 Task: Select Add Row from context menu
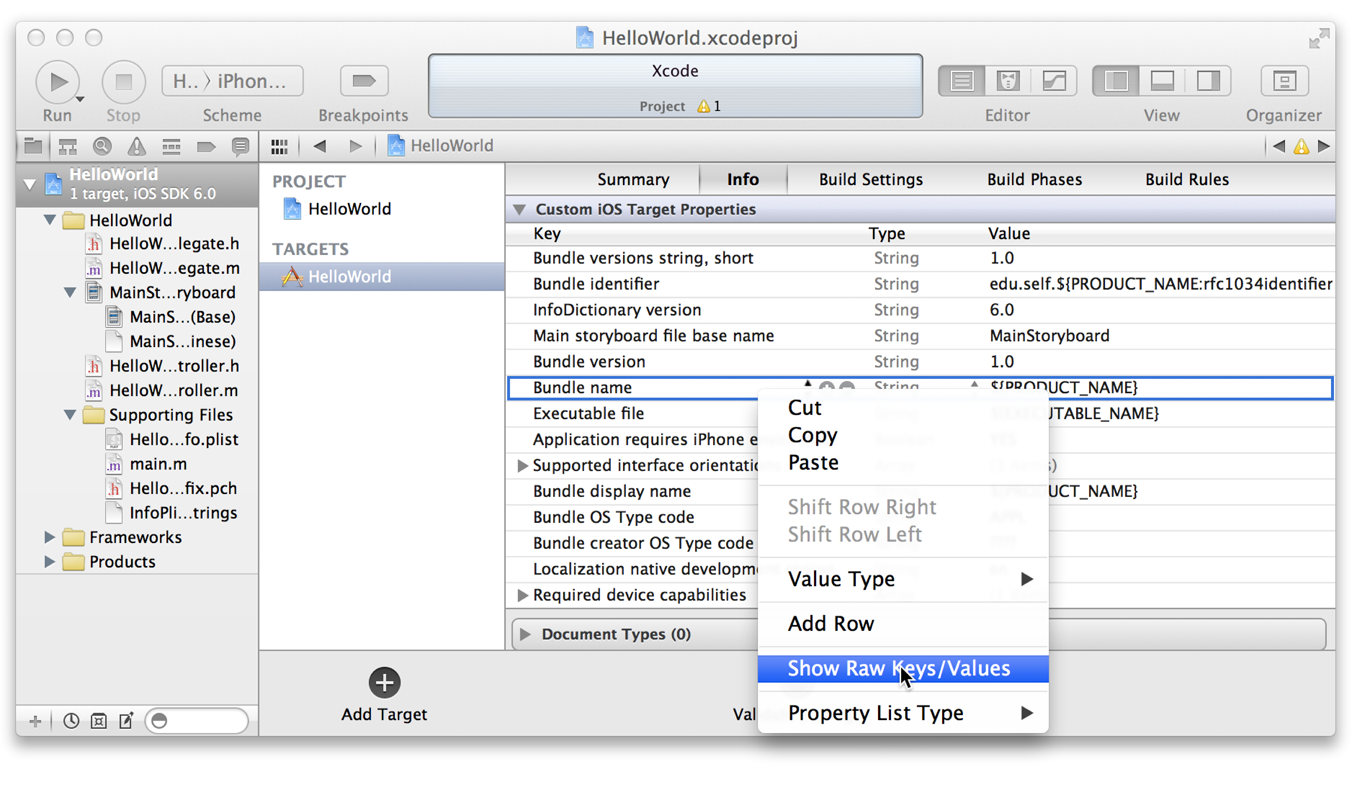(x=830, y=624)
